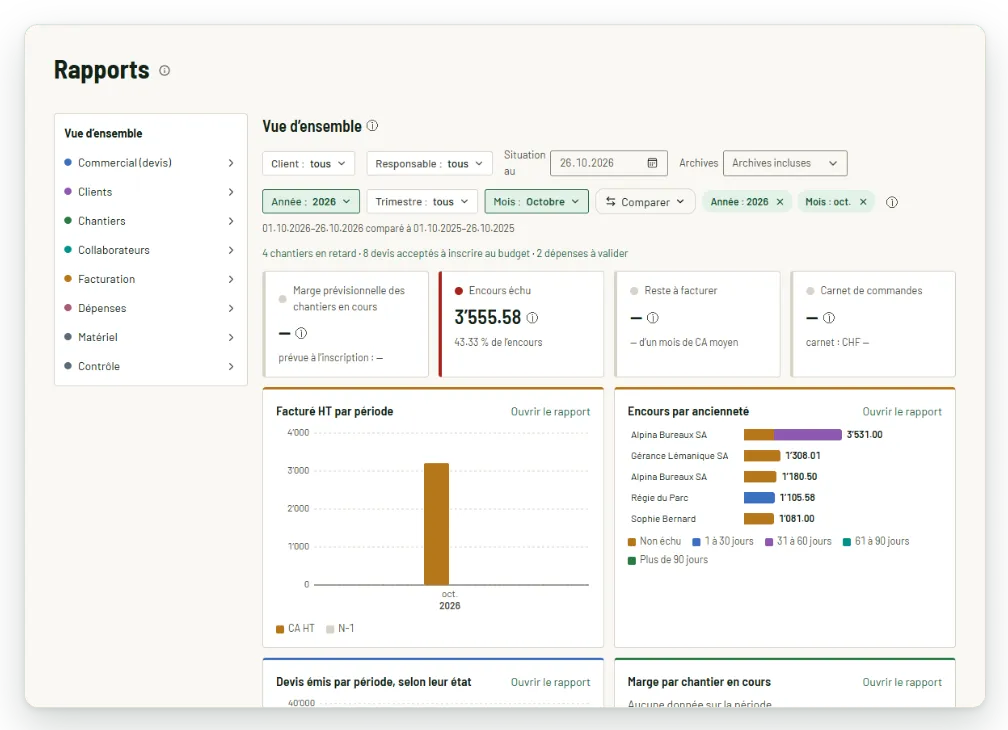This screenshot has height=730, width=1008.
Task: Click the 31 à 60 jours legend swatch
Action: coord(769,542)
